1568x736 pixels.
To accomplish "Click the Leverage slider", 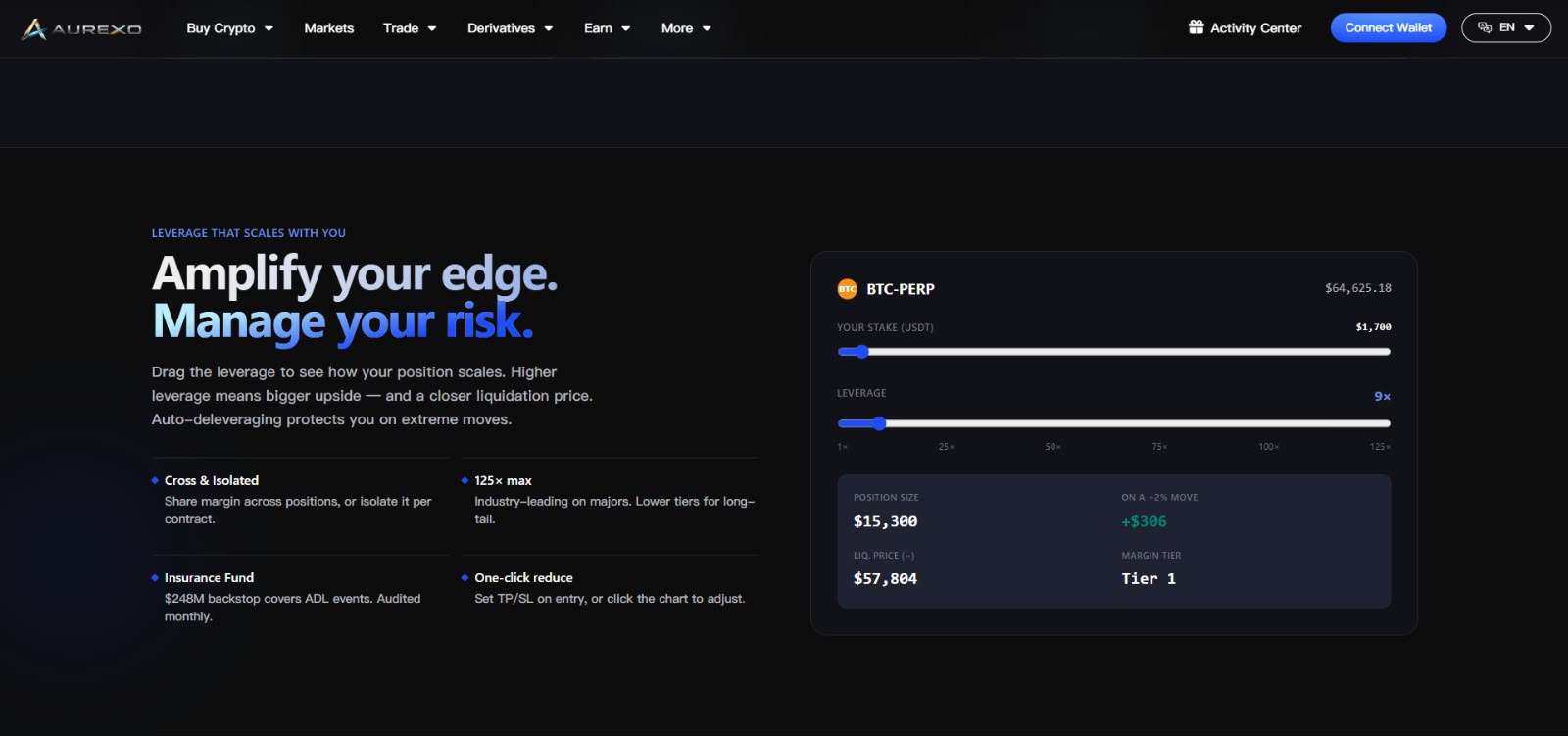I will 1113,423.
